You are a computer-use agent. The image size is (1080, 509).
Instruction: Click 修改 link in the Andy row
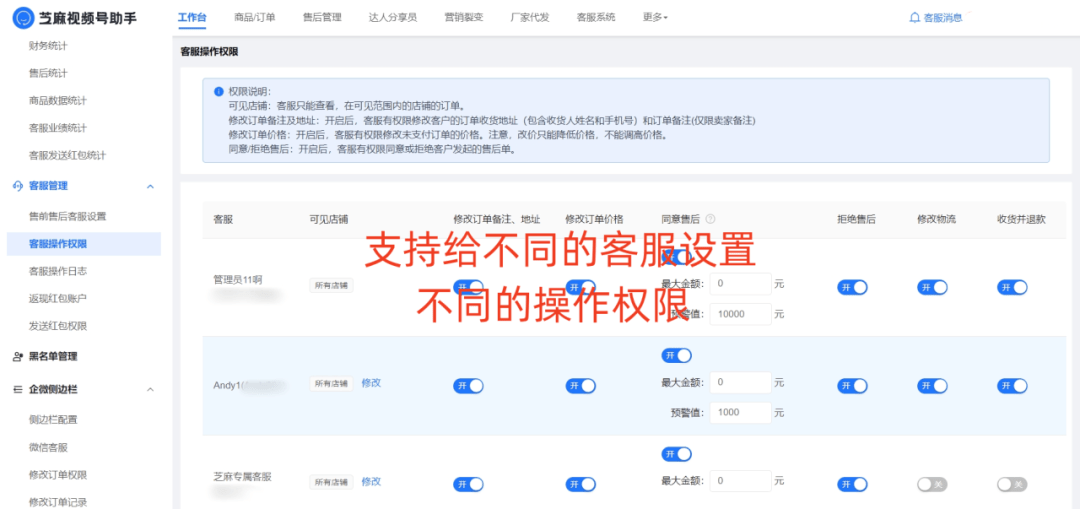click(371, 383)
